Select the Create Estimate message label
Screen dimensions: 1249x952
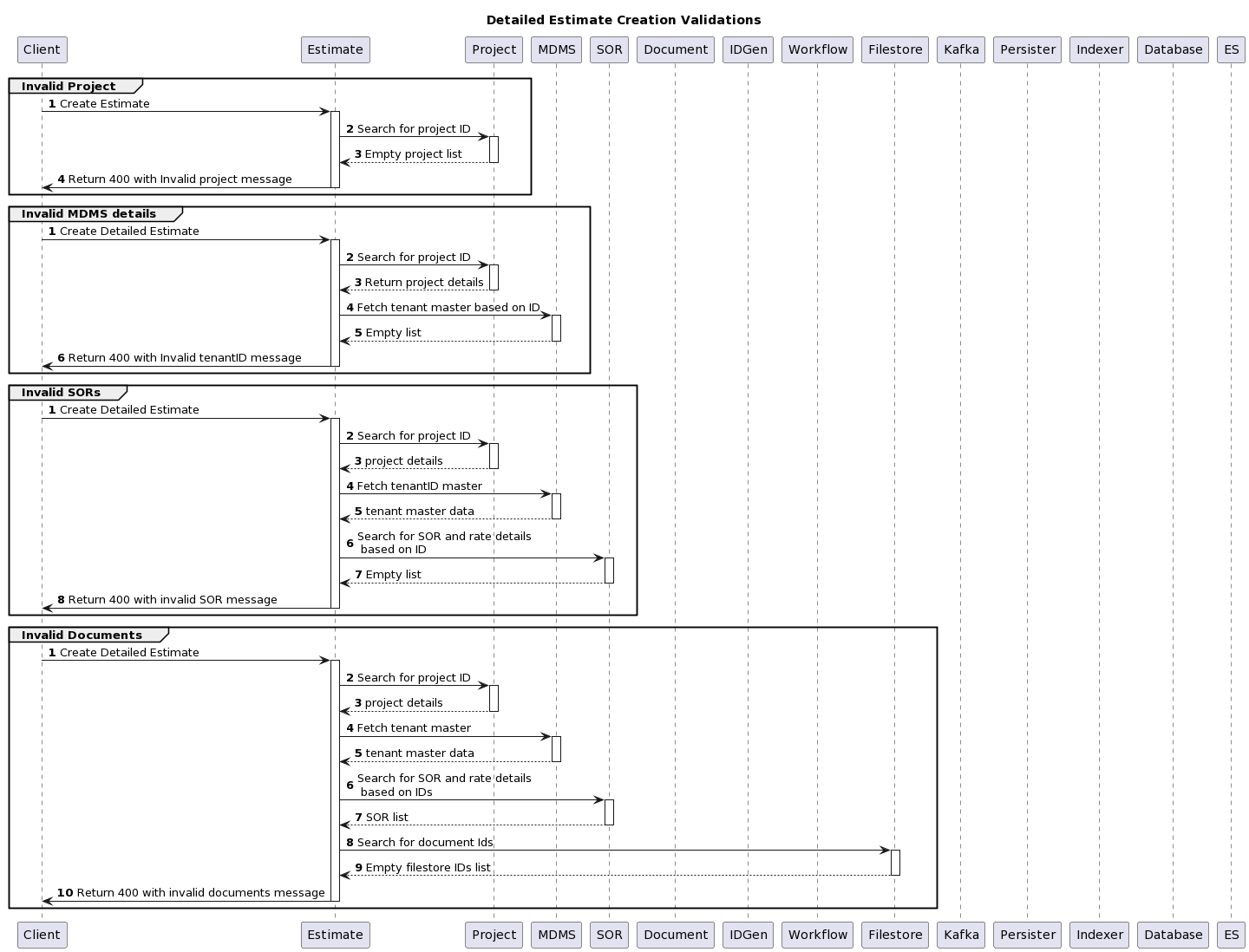tap(104, 104)
